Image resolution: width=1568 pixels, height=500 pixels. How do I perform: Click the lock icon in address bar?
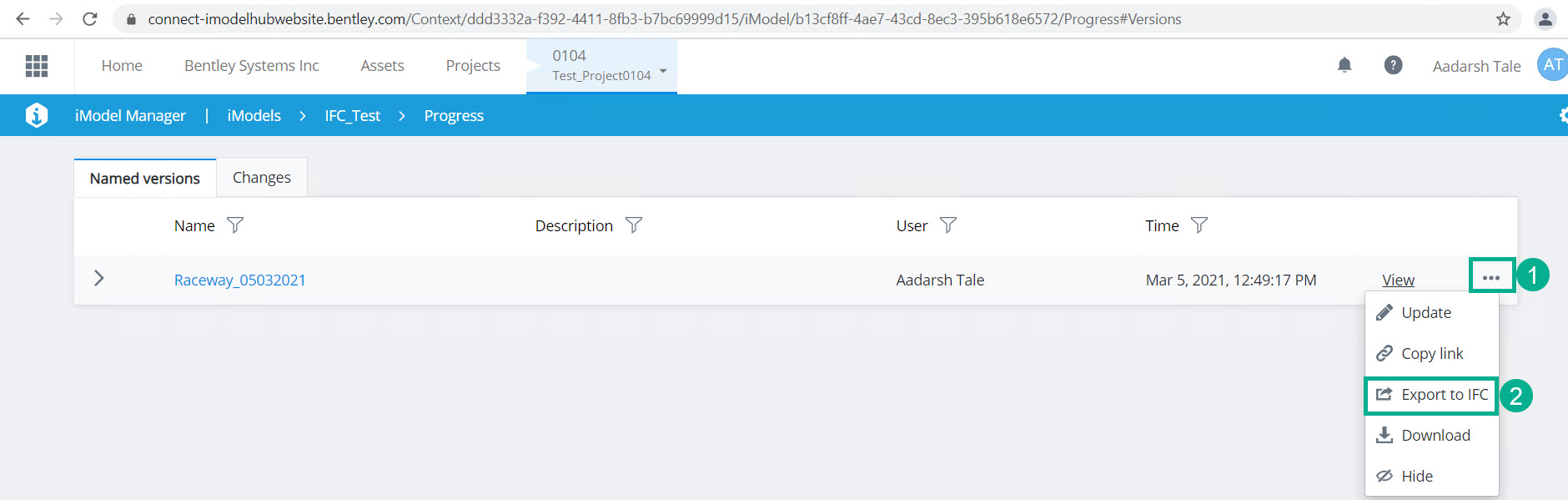click(131, 19)
